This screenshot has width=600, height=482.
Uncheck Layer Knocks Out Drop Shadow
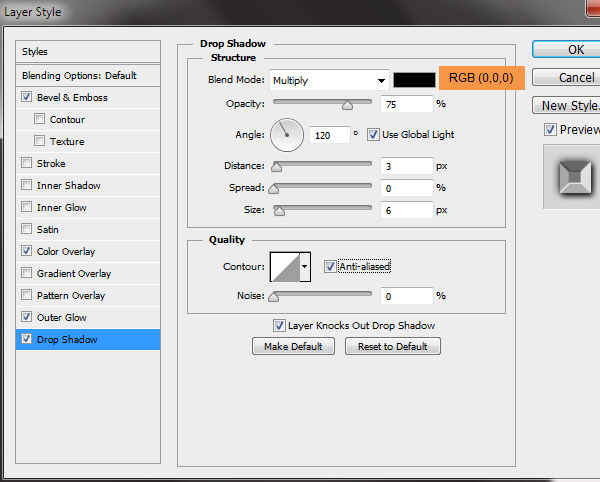click(280, 325)
